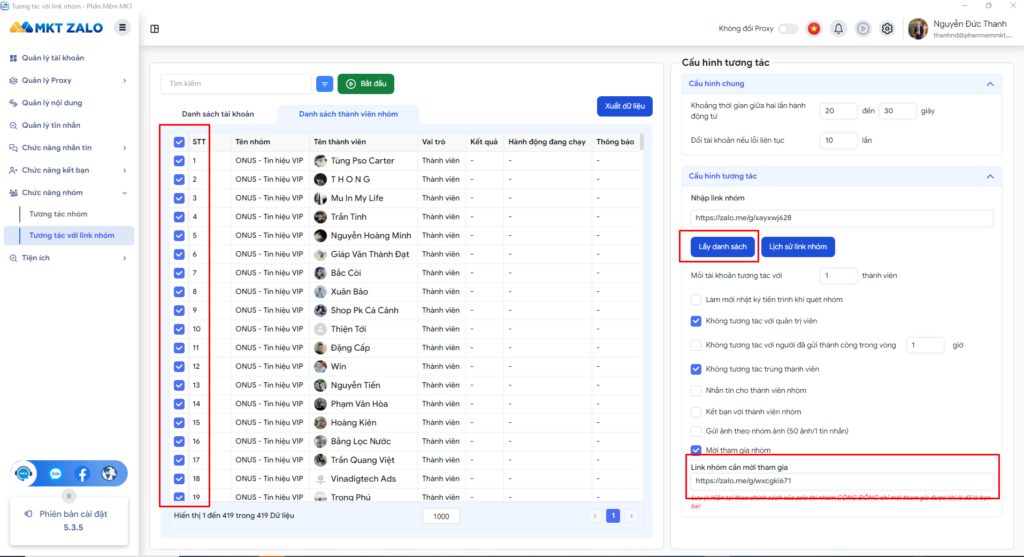Click the Lịch sử link nhóm button
The image size is (1024, 557).
click(x=797, y=246)
